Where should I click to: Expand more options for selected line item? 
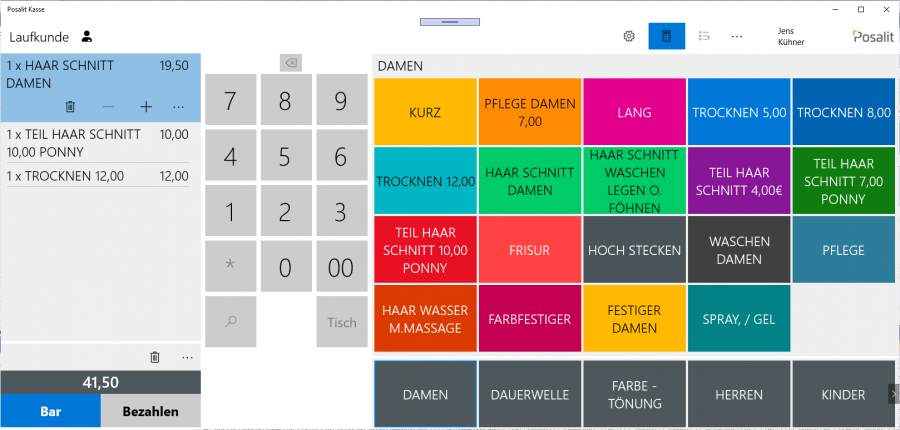coord(179,106)
